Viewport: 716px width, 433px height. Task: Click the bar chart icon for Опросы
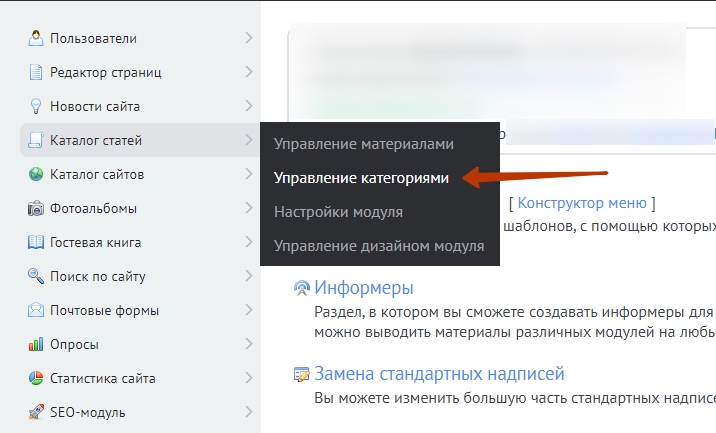[36, 345]
